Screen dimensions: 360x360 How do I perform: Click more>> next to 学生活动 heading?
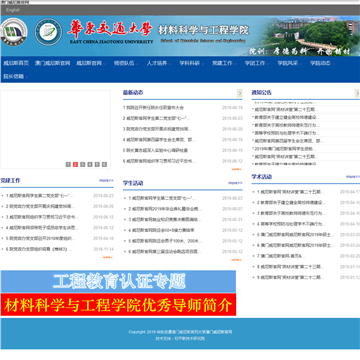click(x=235, y=183)
